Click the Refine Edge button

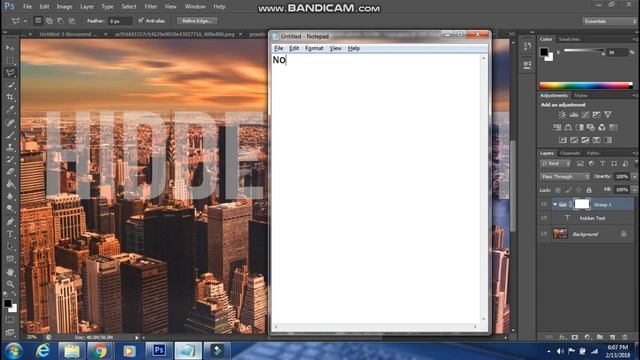pos(197,21)
